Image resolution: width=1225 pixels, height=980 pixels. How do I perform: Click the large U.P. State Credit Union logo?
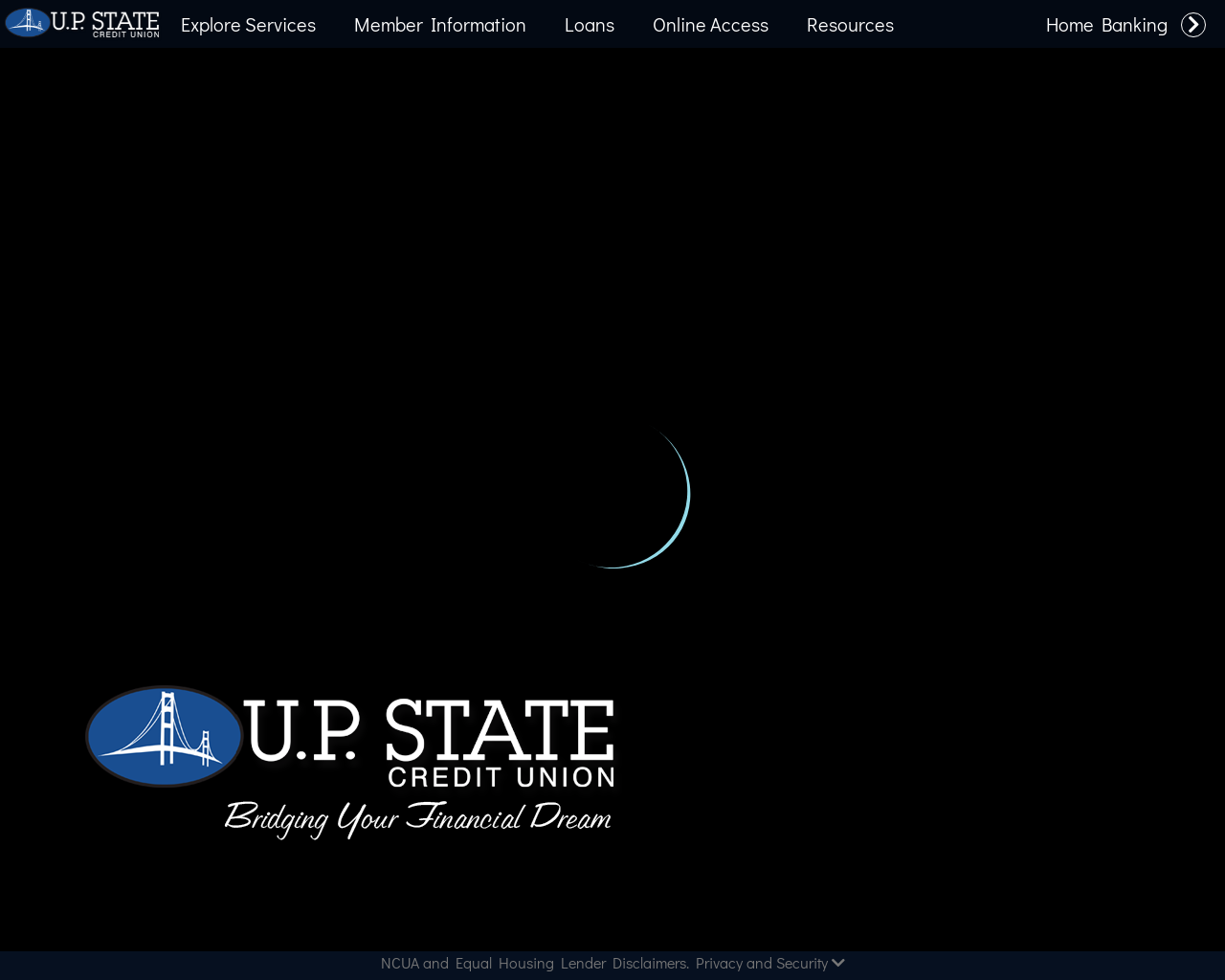pyautogui.click(x=350, y=762)
